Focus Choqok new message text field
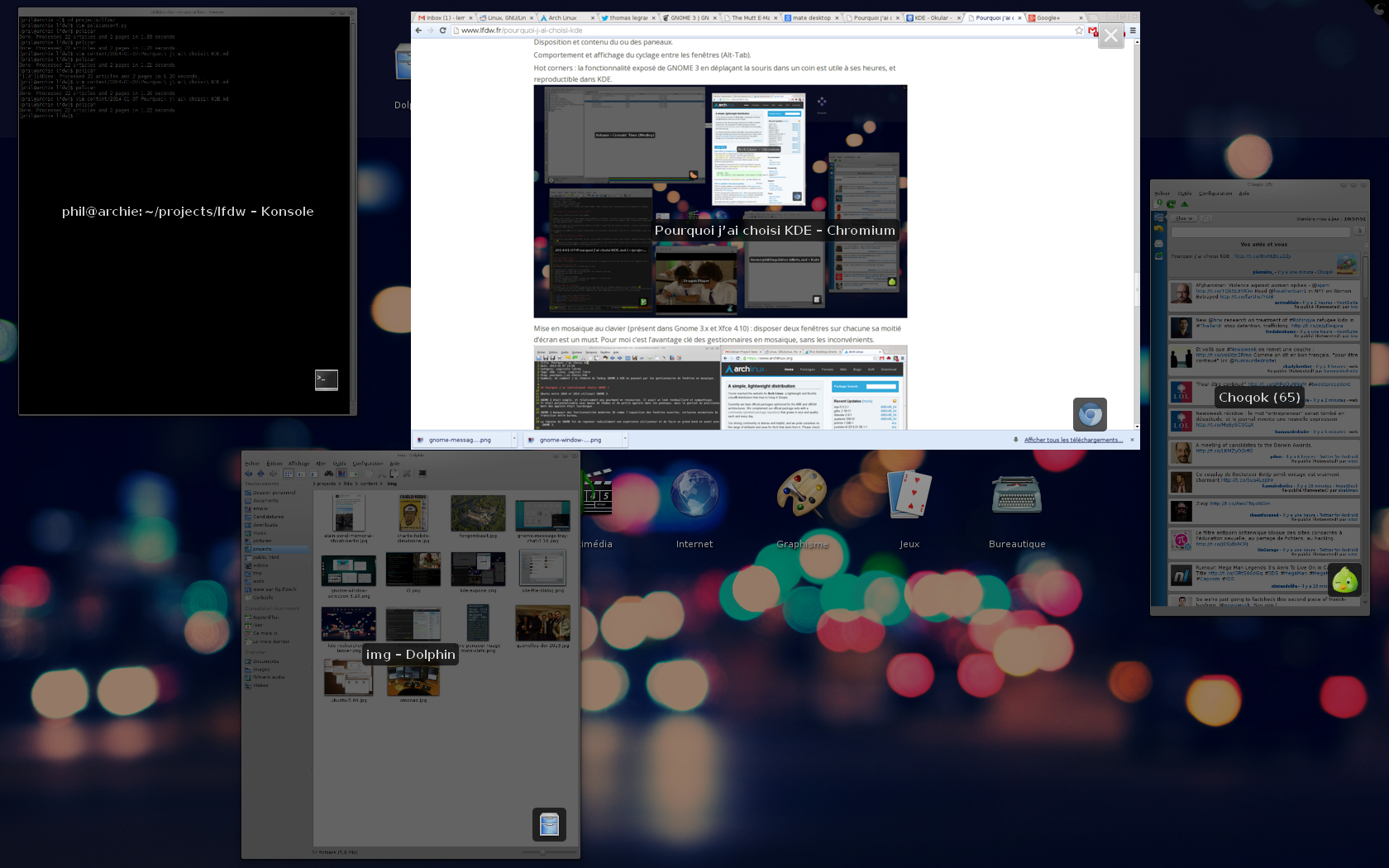Image resolution: width=1389 pixels, height=868 pixels. [1261, 231]
